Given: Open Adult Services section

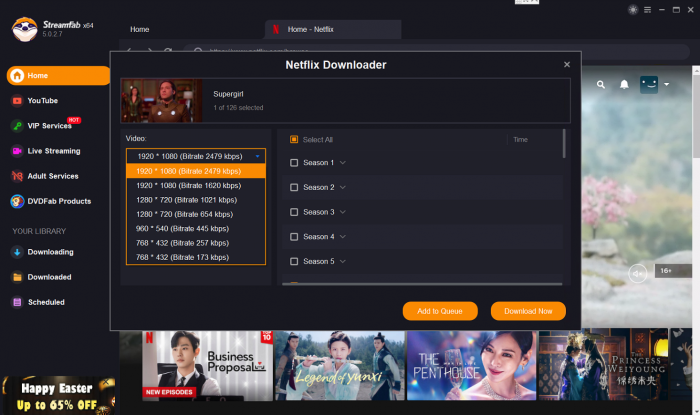Looking at the screenshot, I should pyautogui.click(x=53, y=176).
